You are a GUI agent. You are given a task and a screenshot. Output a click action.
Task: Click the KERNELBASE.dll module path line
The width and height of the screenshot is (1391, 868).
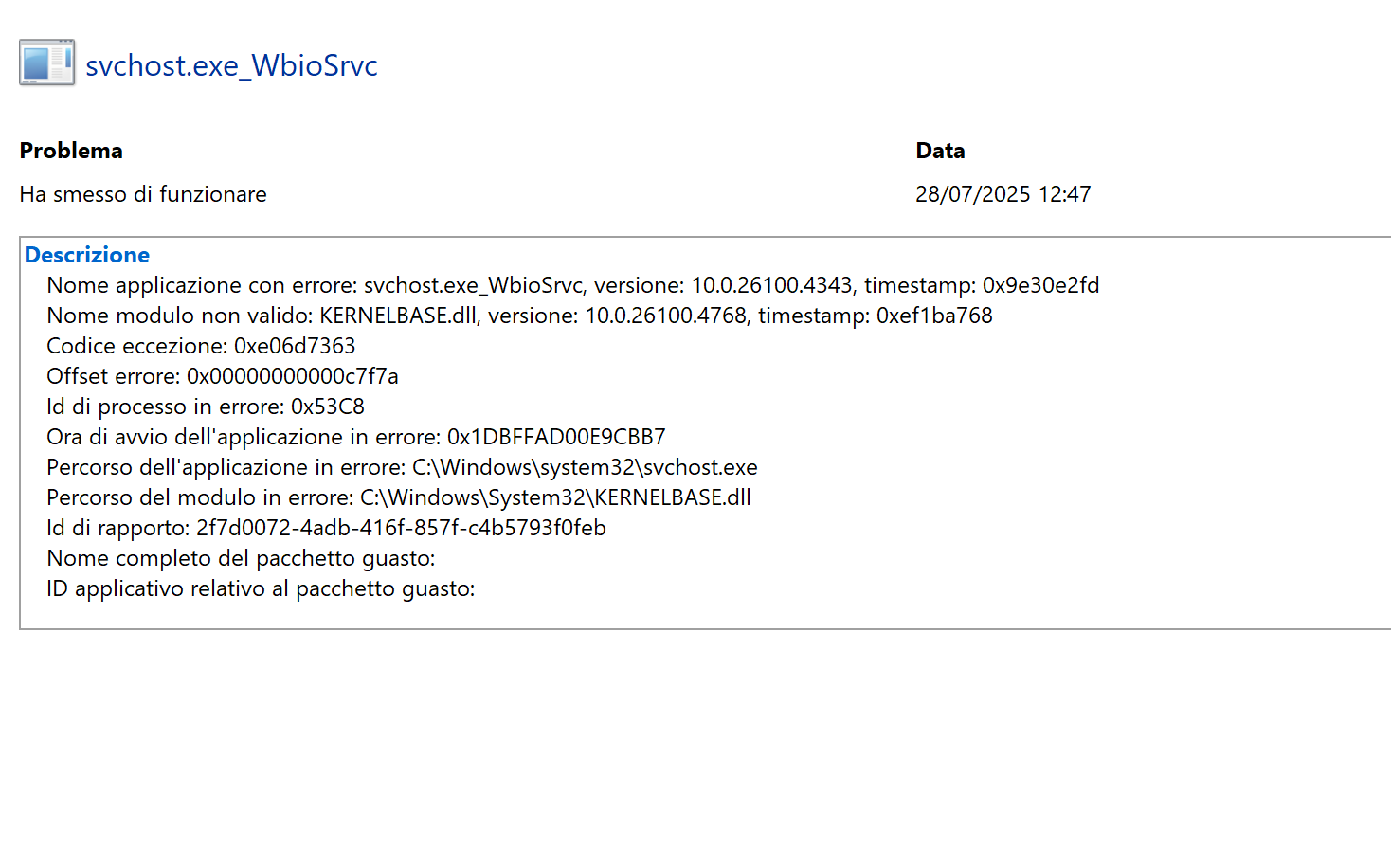[x=399, y=497]
